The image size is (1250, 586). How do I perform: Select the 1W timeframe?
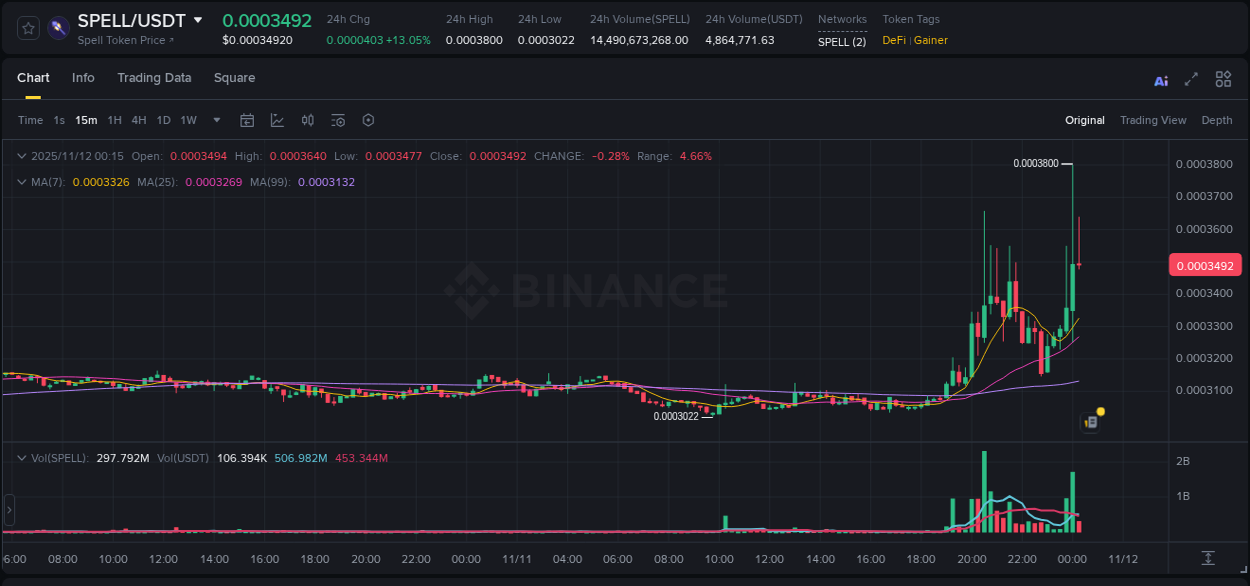point(188,119)
